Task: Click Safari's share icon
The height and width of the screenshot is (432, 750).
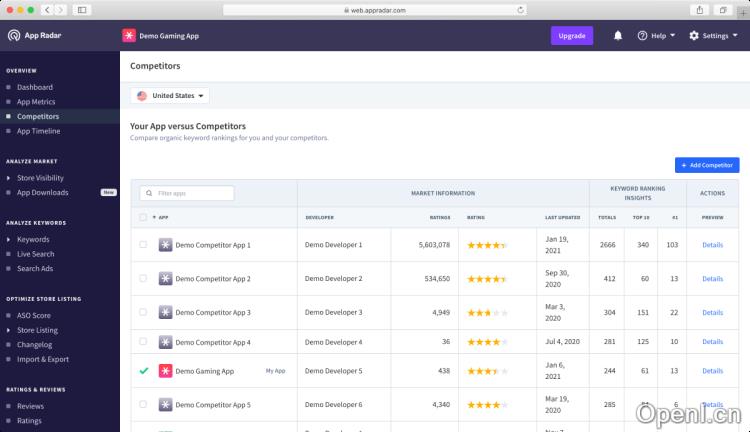Action: [x=699, y=9]
